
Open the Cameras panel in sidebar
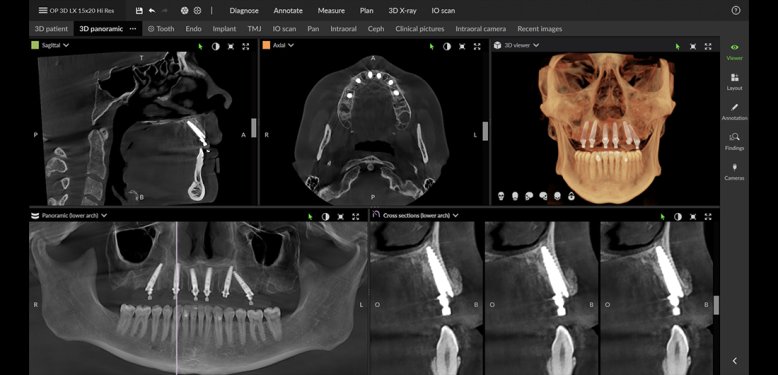[734, 171]
